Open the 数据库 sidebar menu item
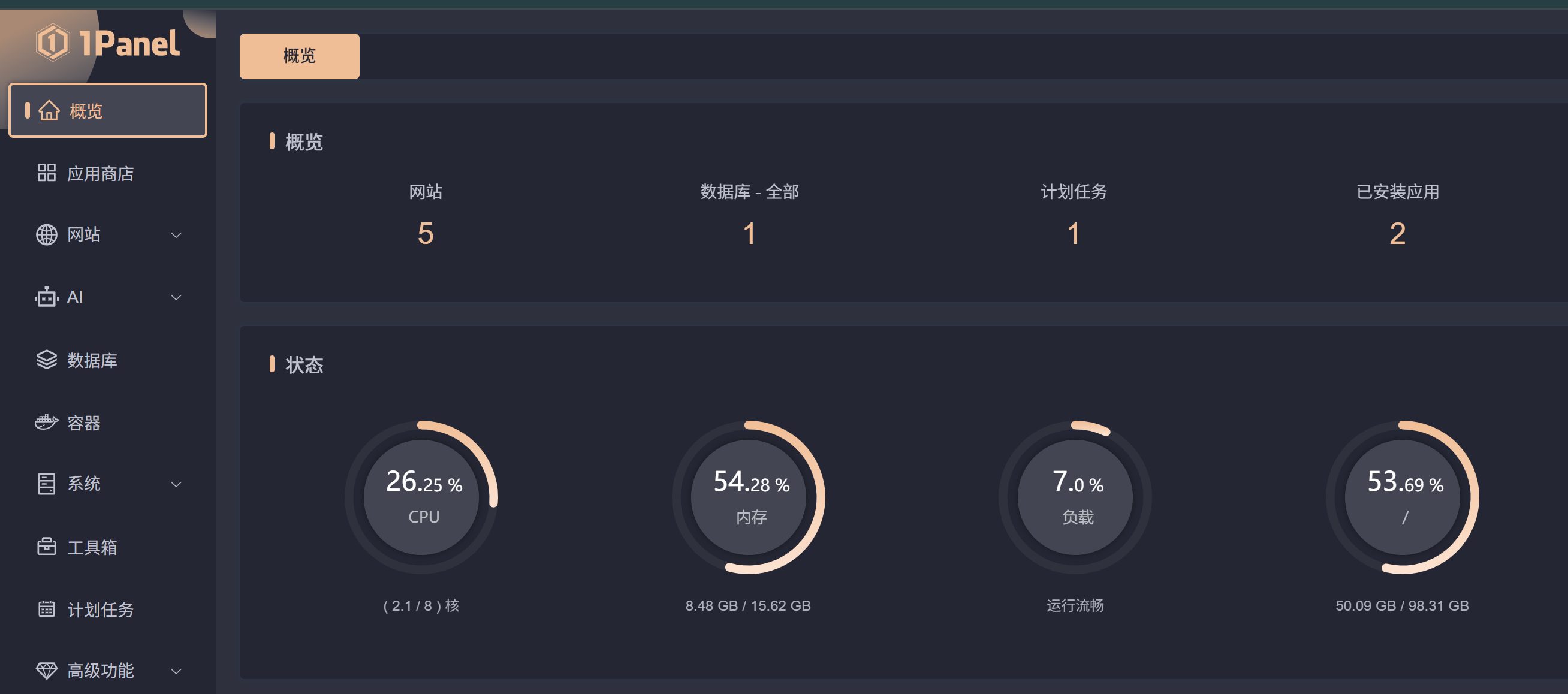Viewport: 1568px width, 694px height. tap(108, 360)
